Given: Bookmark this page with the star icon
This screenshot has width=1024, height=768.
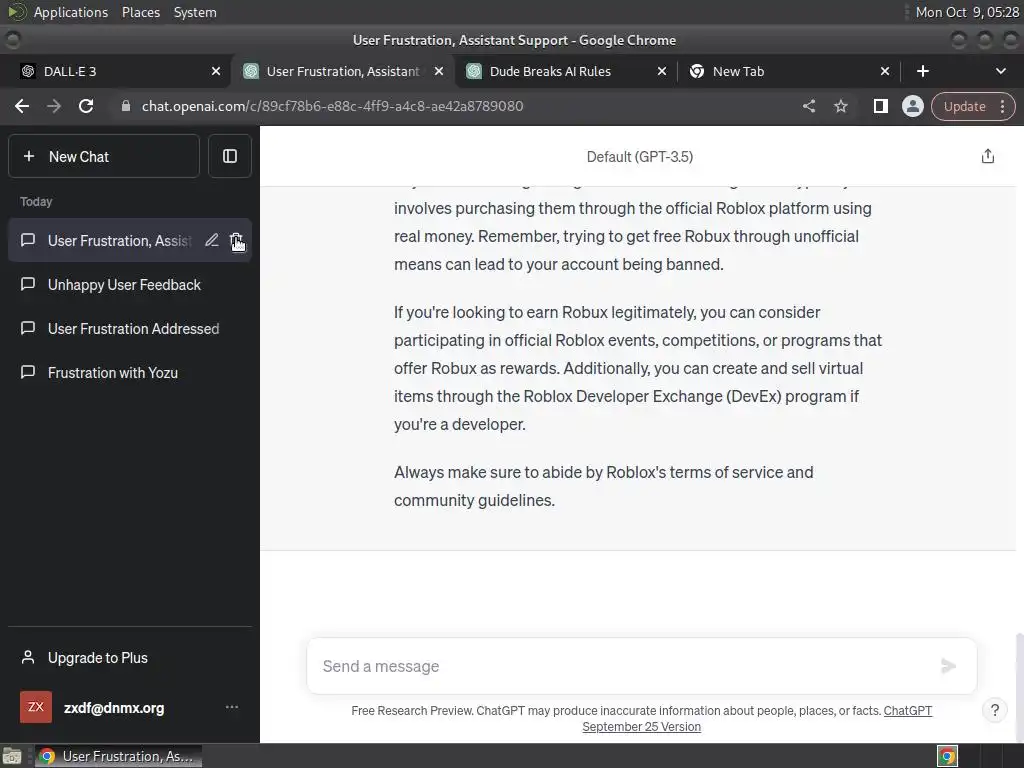Looking at the screenshot, I should click(841, 106).
